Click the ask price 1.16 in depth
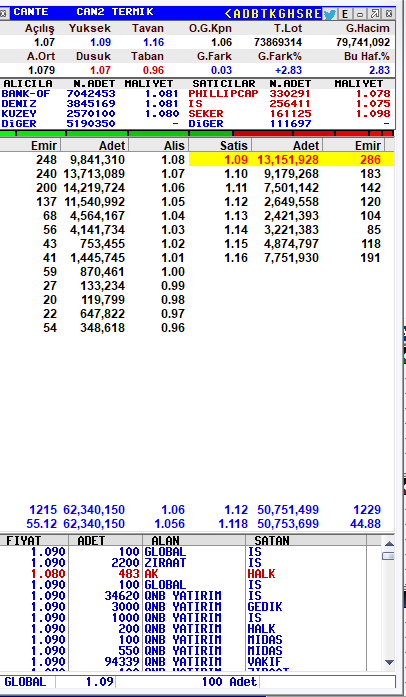 236,258
